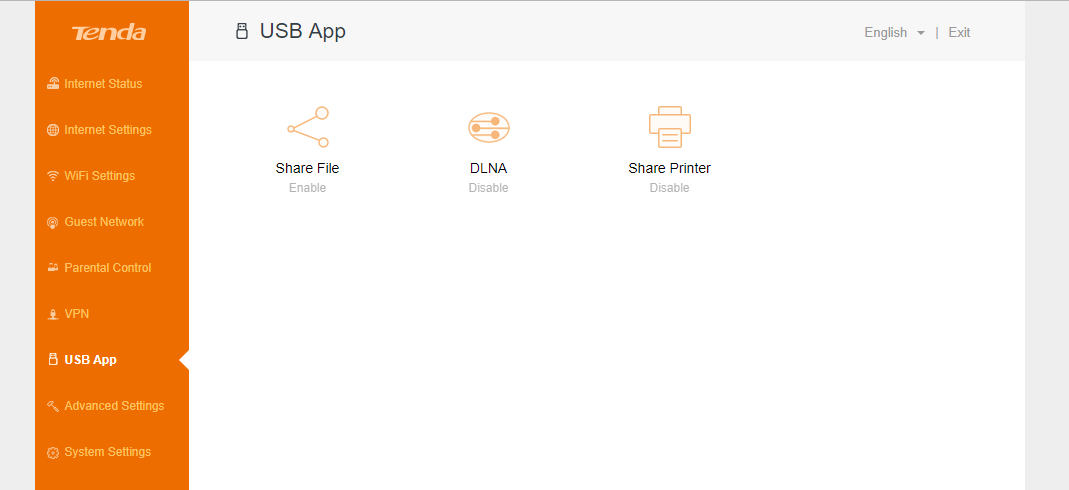Click the Internet Status sidebar icon

click(x=53, y=84)
